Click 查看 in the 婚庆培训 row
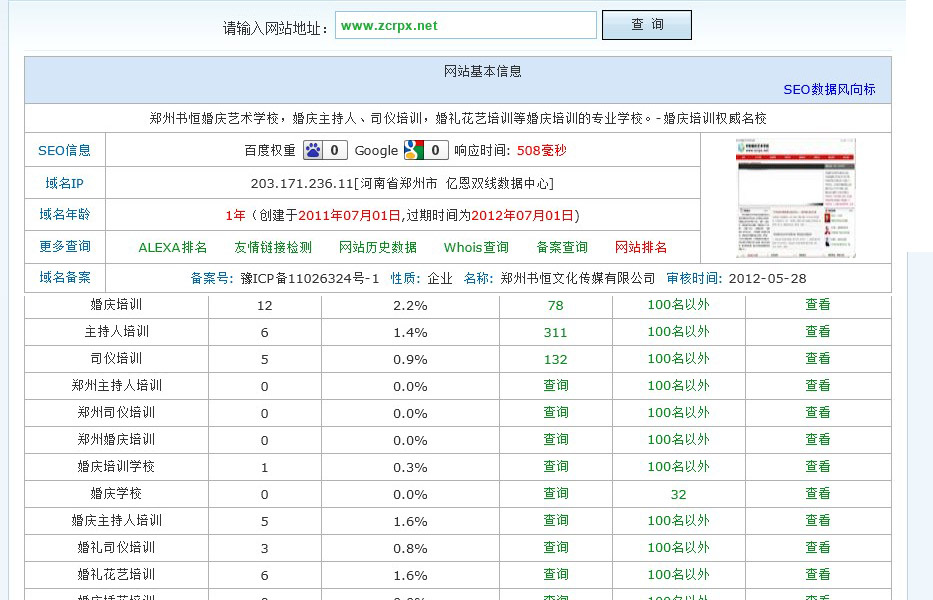 click(818, 305)
